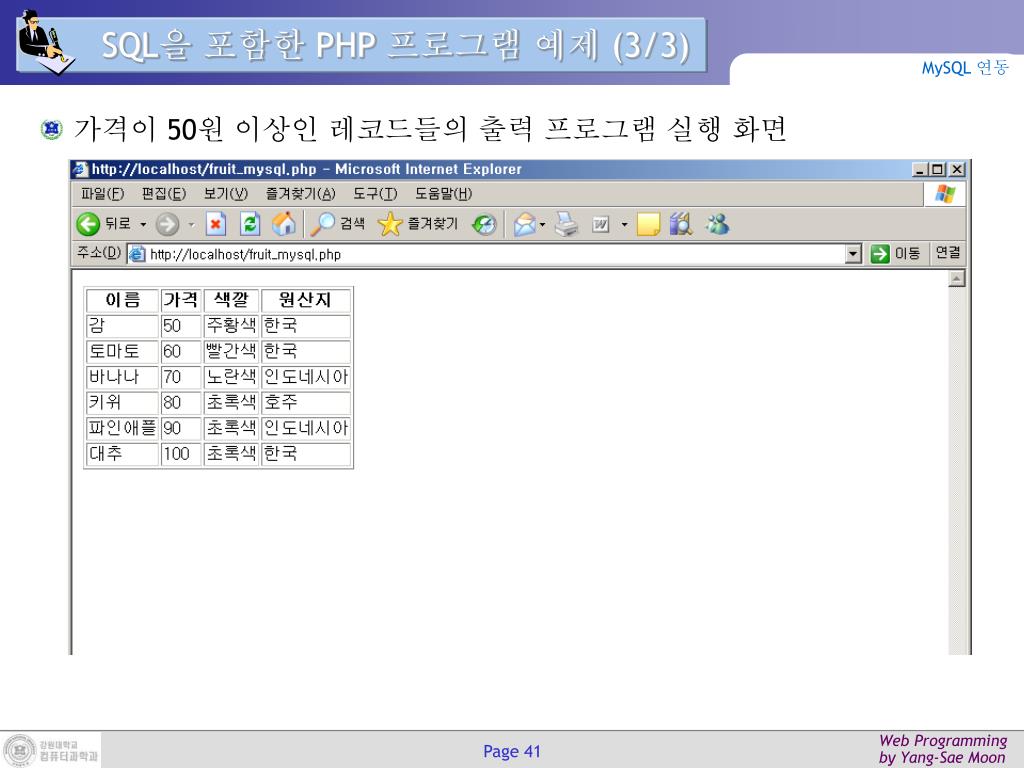Click the price cell 60
Screen dimensions: 1024x768
click(x=181, y=351)
